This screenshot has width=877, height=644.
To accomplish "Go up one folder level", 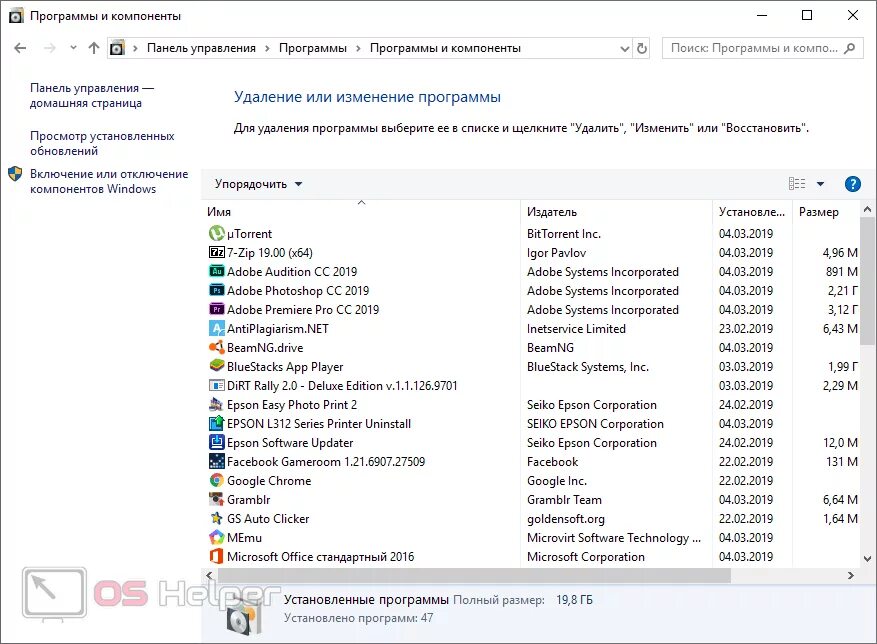I will click(x=94, y=48).
